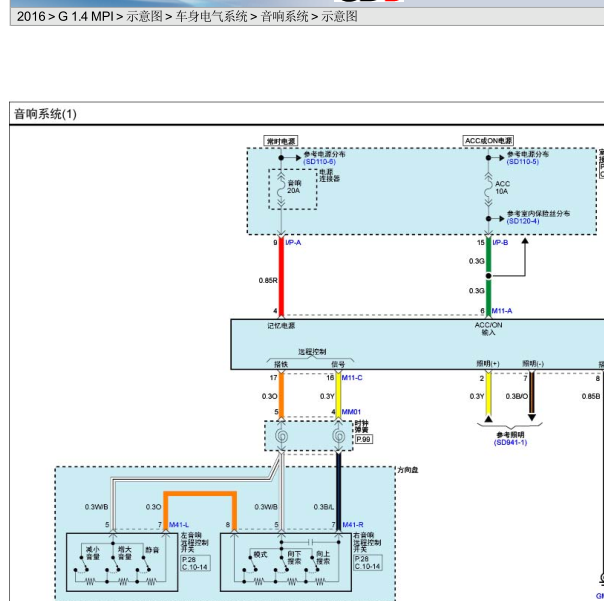
Task: Open the SD110-6 power distribution reference link
Action: tap(319, 162)
